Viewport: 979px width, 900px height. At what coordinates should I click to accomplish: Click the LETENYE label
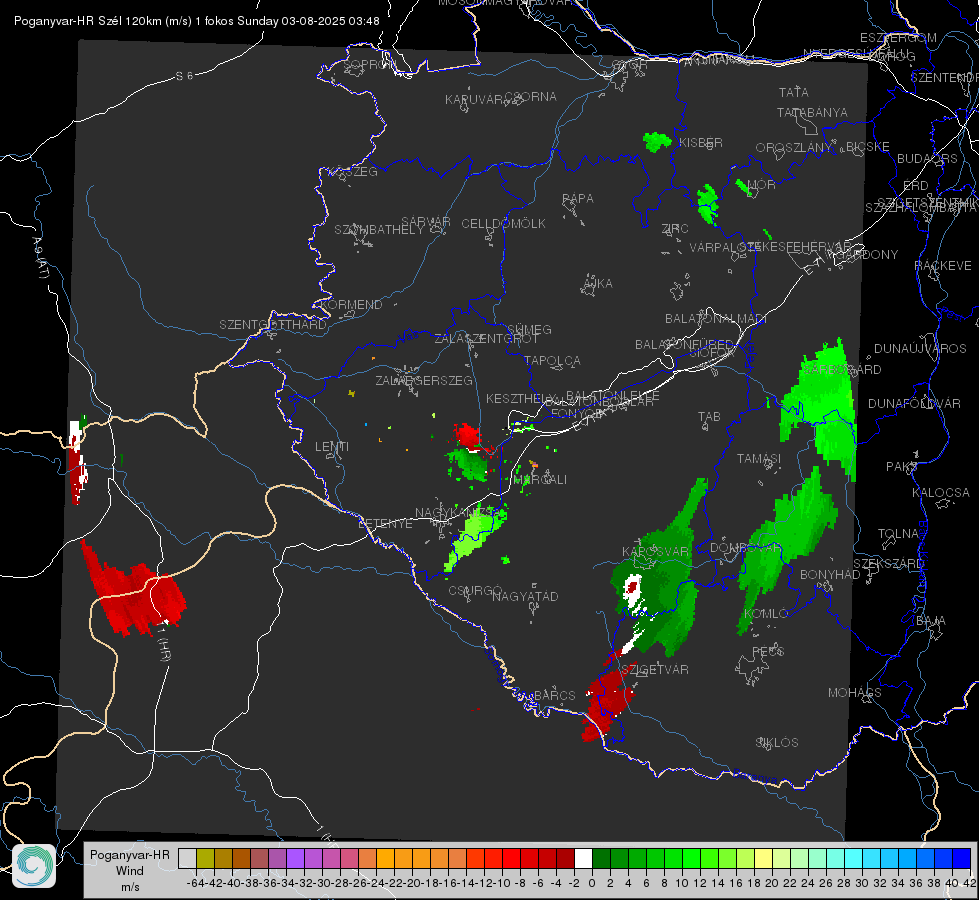(x=385, y=523)
